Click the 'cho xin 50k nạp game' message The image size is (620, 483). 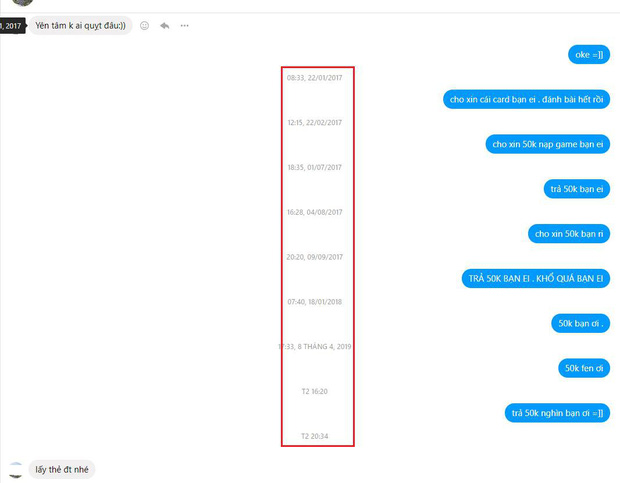(548, 144)
